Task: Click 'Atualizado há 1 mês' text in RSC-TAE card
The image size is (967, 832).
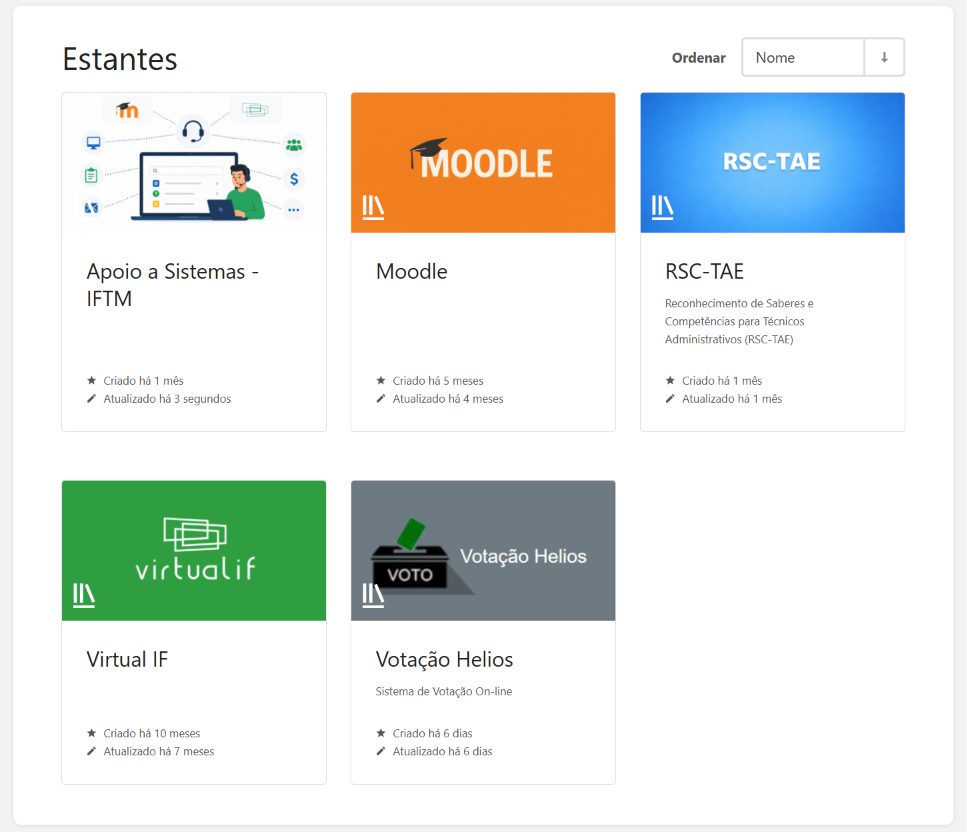Action: coord(731,399)
